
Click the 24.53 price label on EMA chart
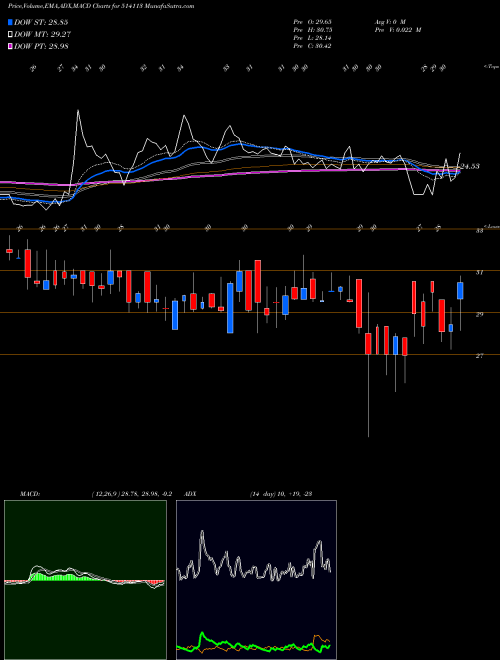click(x=470, y=167)
